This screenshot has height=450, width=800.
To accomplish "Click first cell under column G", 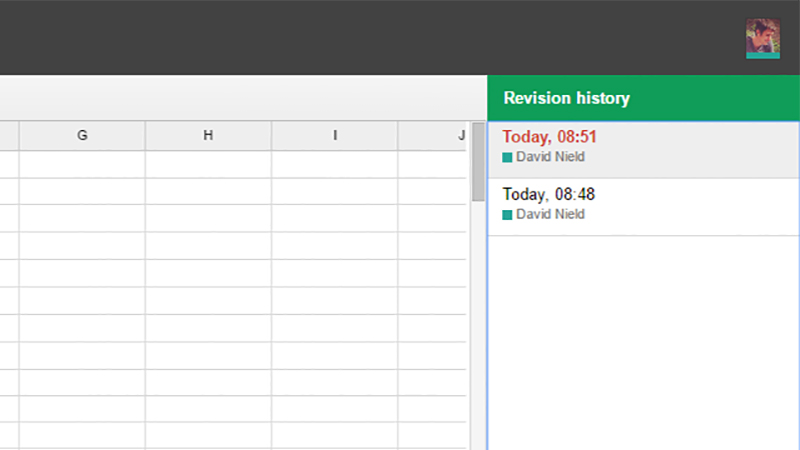I will (82, 164).
